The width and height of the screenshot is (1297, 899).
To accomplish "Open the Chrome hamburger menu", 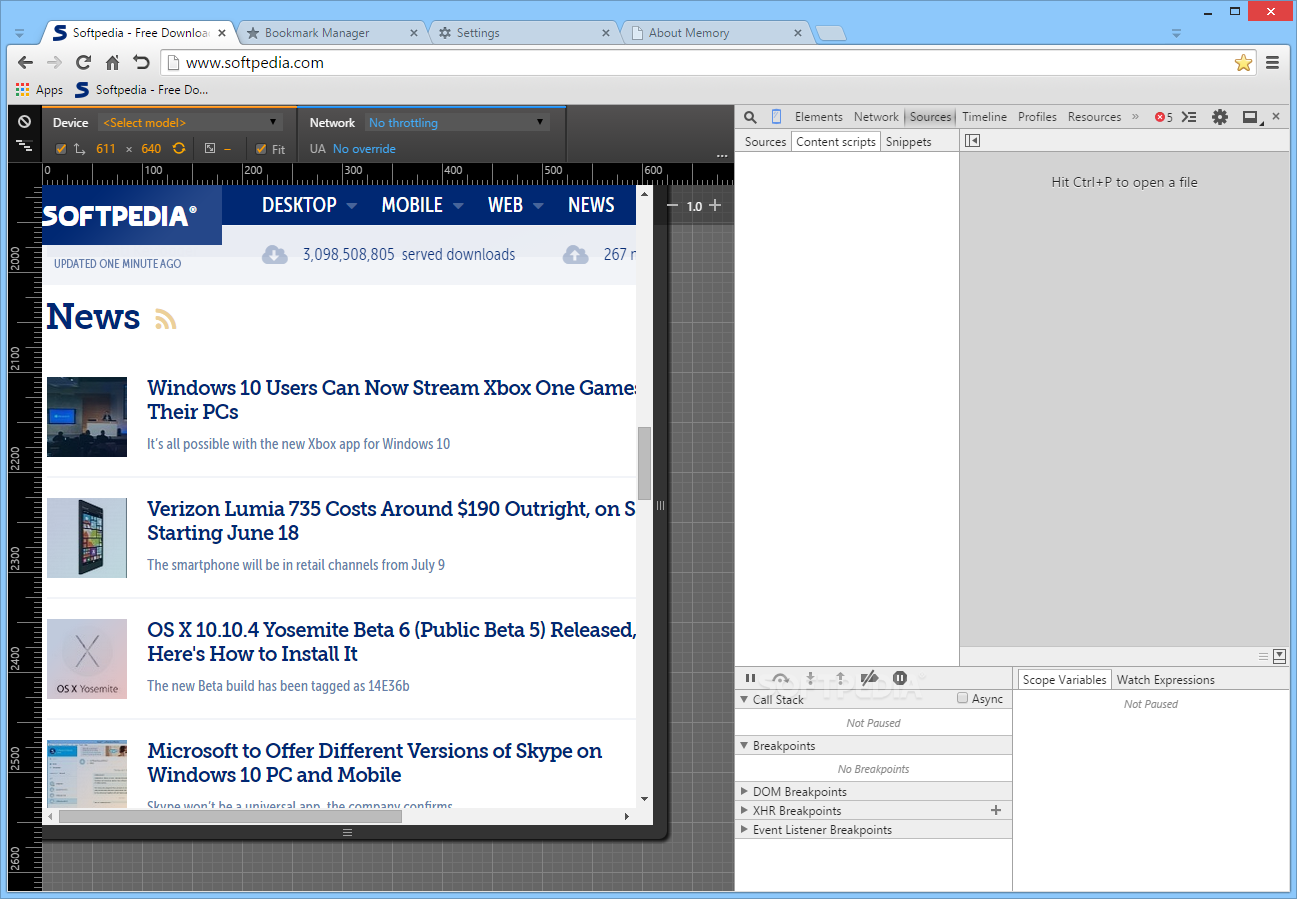I will coord(1273,62).
